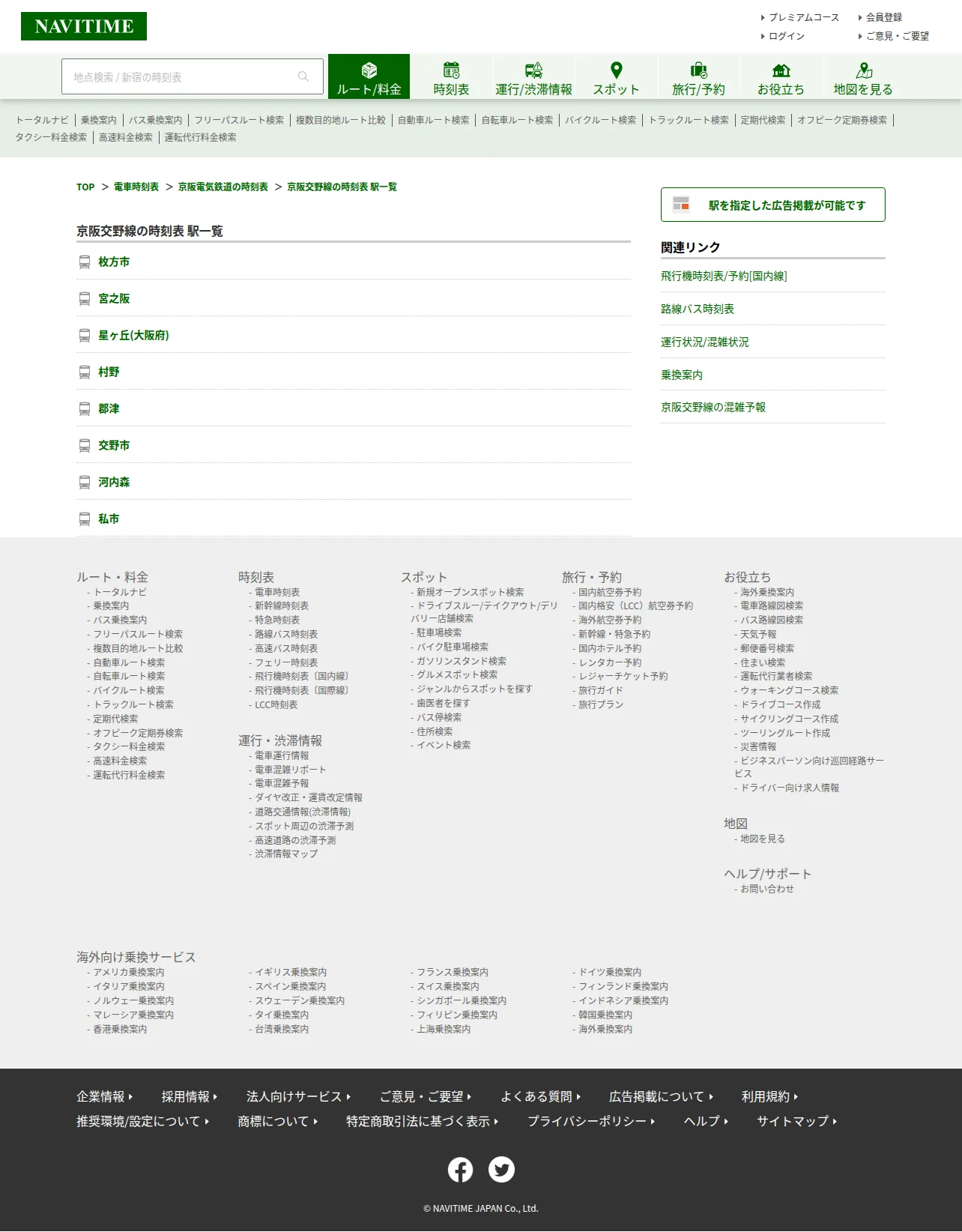
Task: Open 飛行機時刻表/予約[国内線] related link
Action: tap(724, 277)
